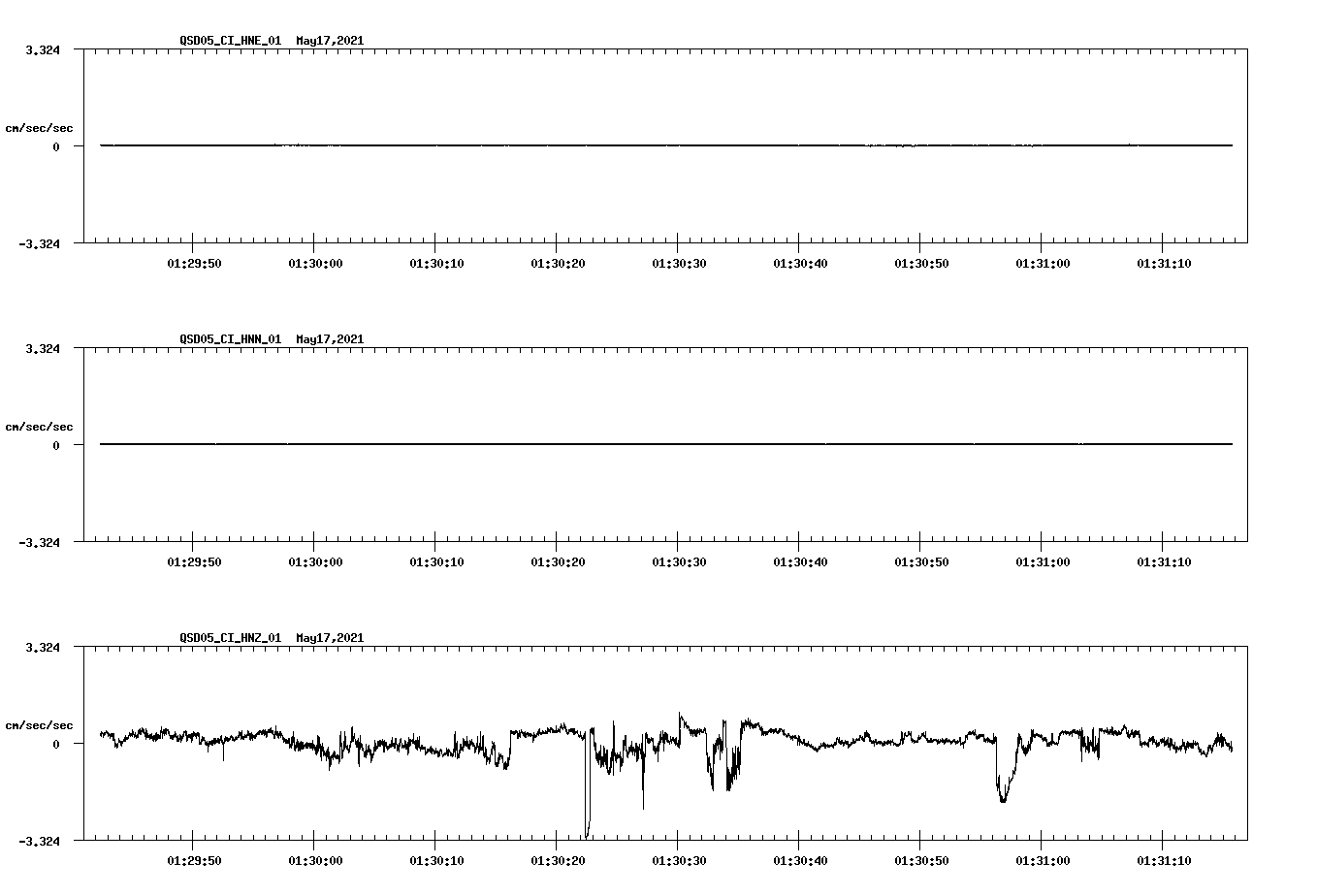Viewport: 1317px width, 896px height.
Task: Click the cm/sec/sec label on bottom plot
Action: pyautogui.click(x=40, y=724)
